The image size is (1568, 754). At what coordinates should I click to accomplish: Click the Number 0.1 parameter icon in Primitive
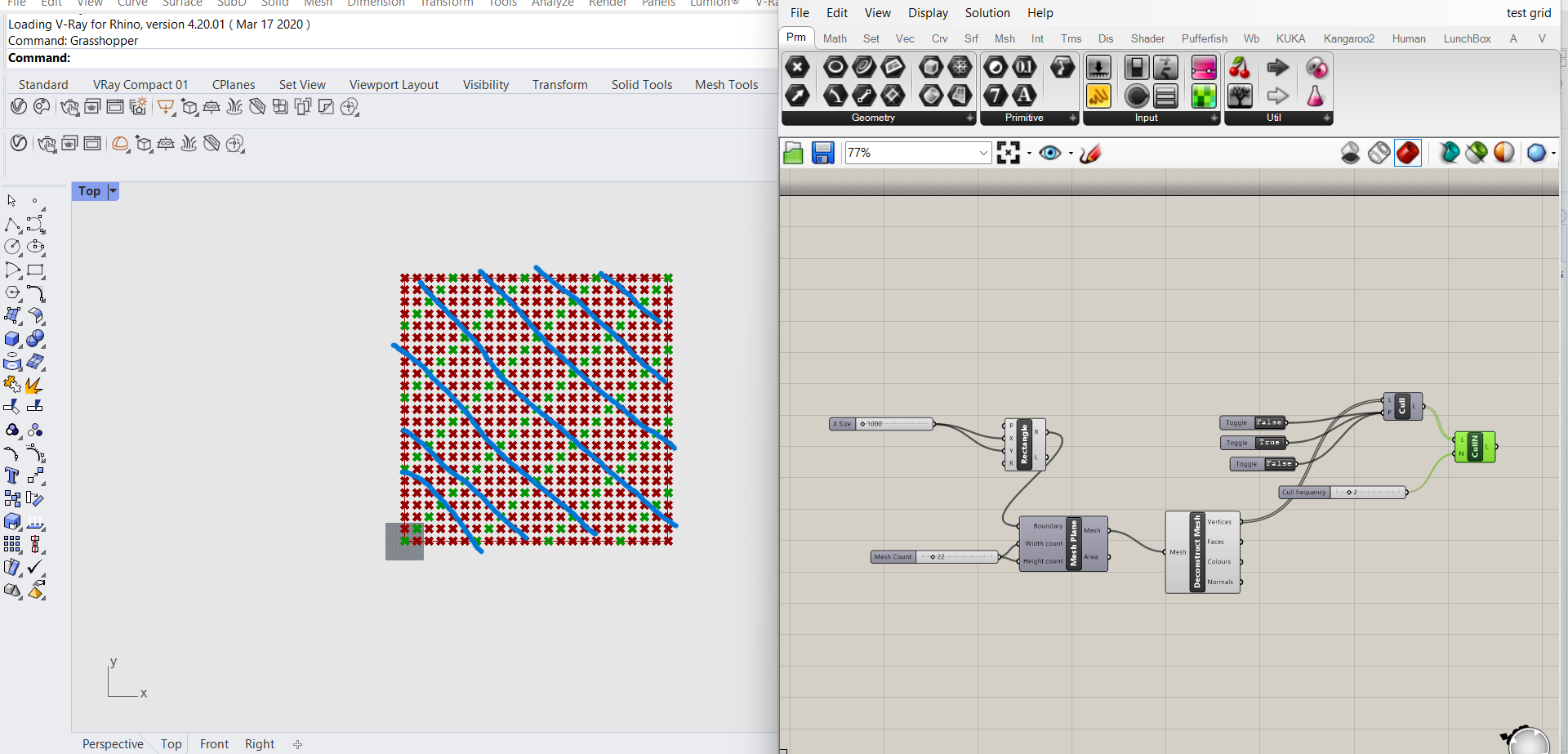pyautogui.click(x=1025, y=67)
